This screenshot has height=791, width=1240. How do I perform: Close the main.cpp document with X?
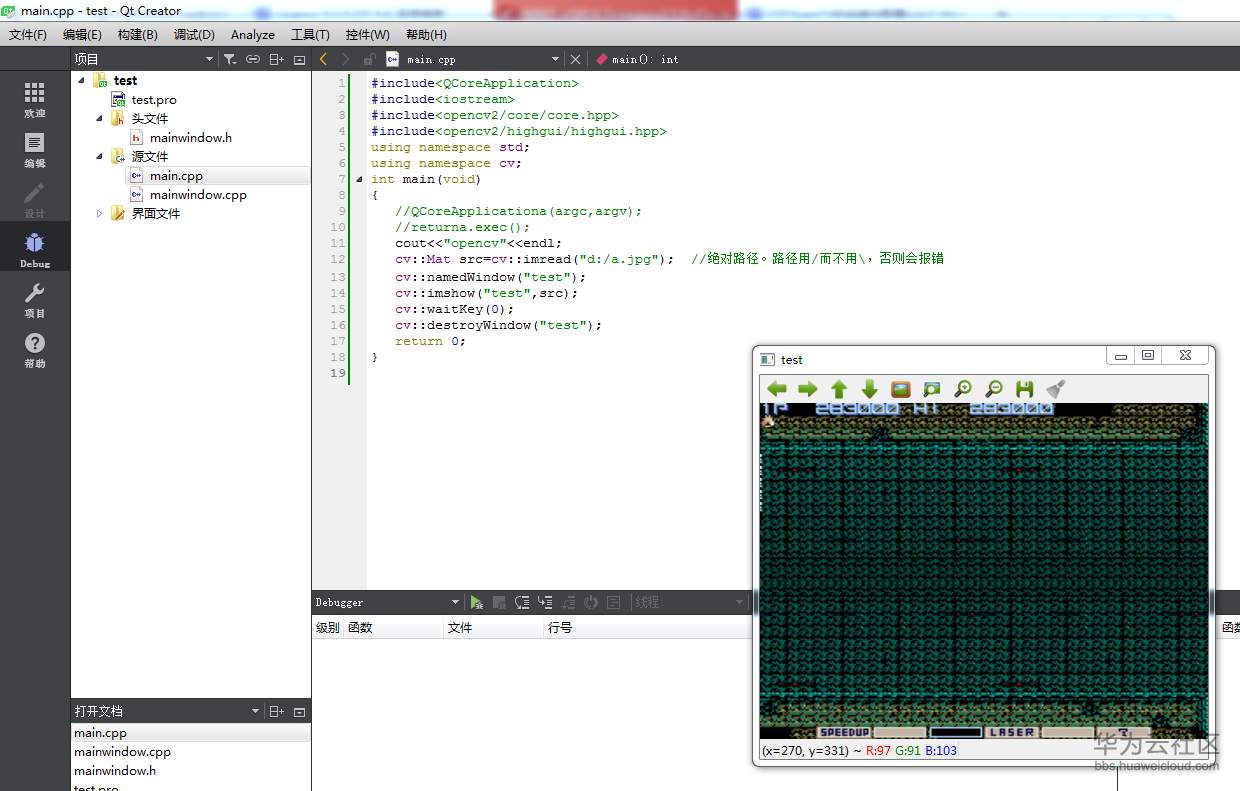click(575, 59)
